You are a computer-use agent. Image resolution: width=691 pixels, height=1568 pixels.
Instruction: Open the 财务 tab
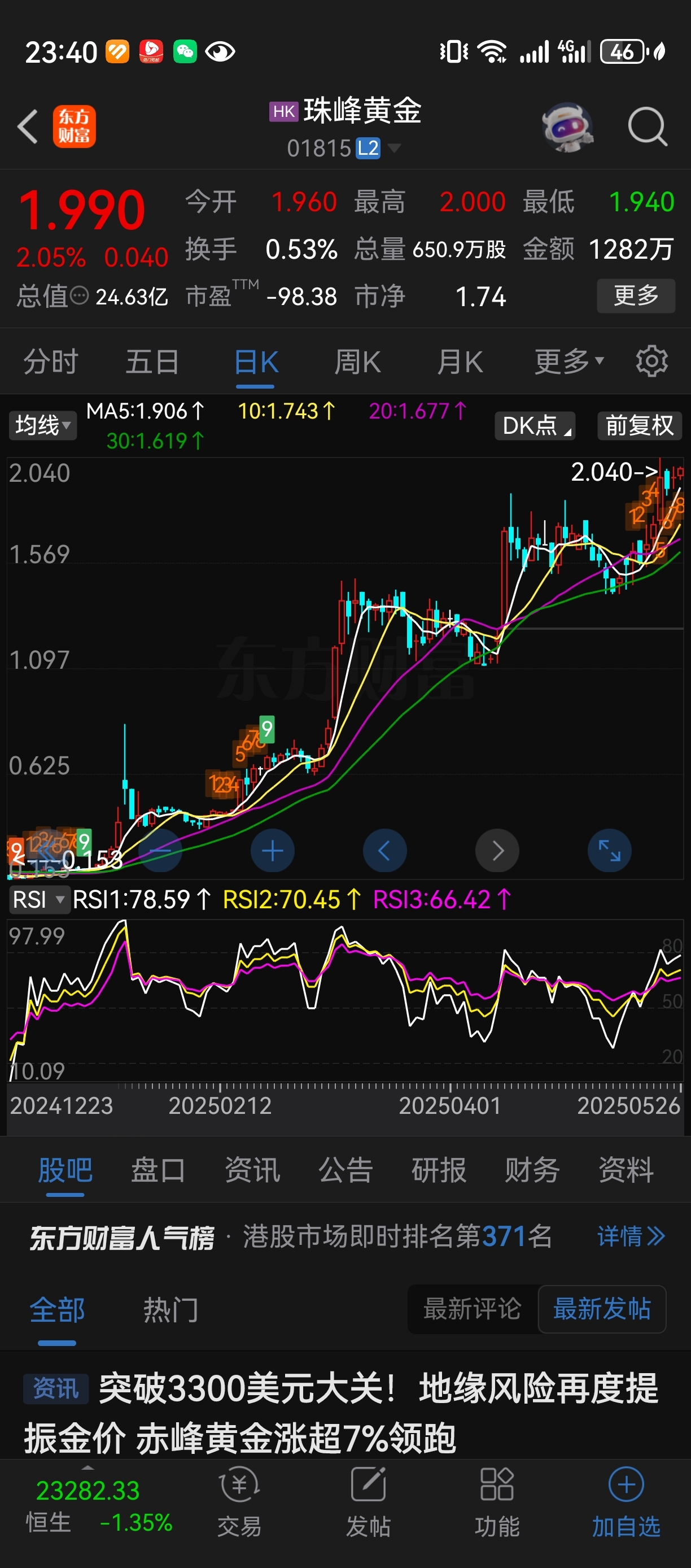click(532, 1170)
